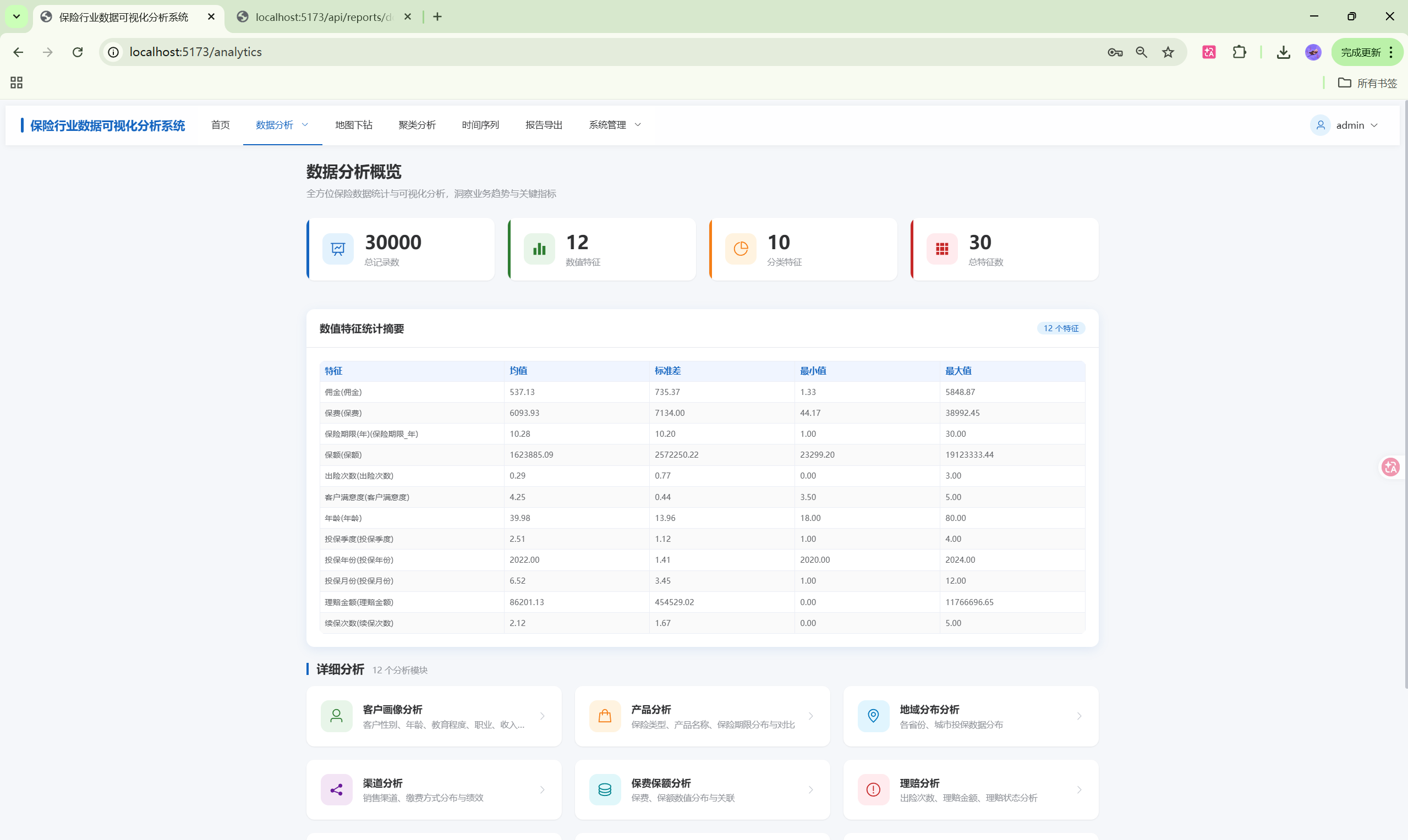Click the floating translate icon at right edge
Viewport: 1408px width, 840px height.
coord(1390,467)
